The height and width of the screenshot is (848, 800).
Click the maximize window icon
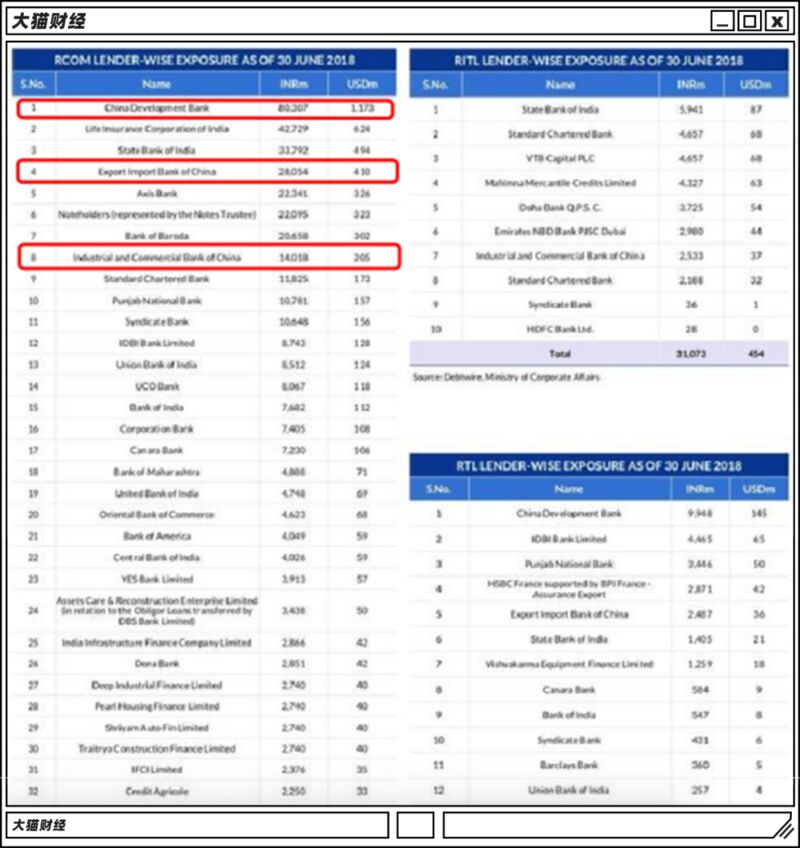tap(749, 21)
